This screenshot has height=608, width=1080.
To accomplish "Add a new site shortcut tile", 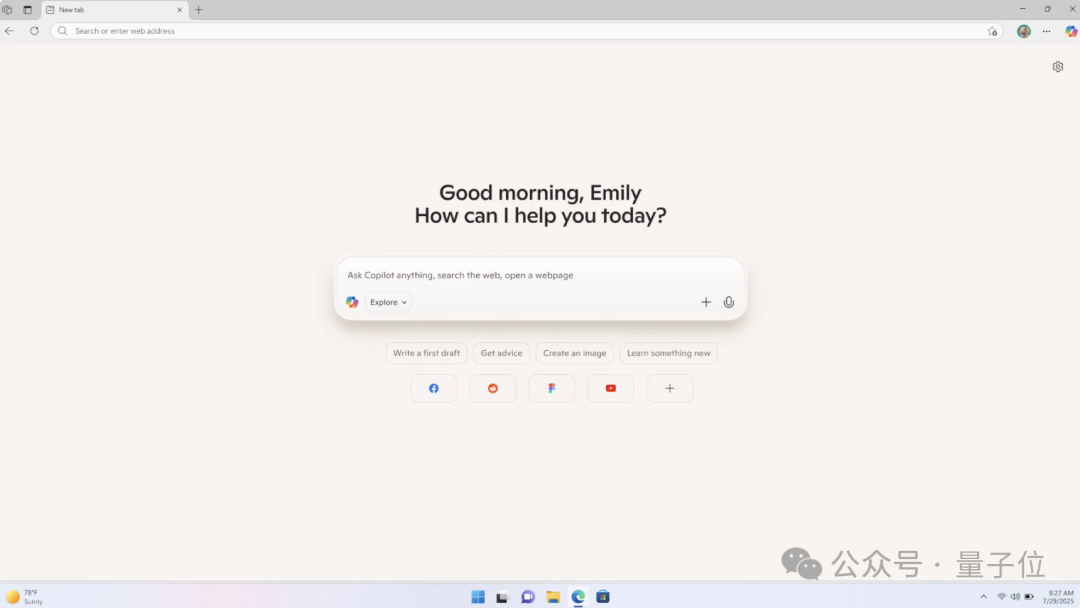I will pos(669,388).
